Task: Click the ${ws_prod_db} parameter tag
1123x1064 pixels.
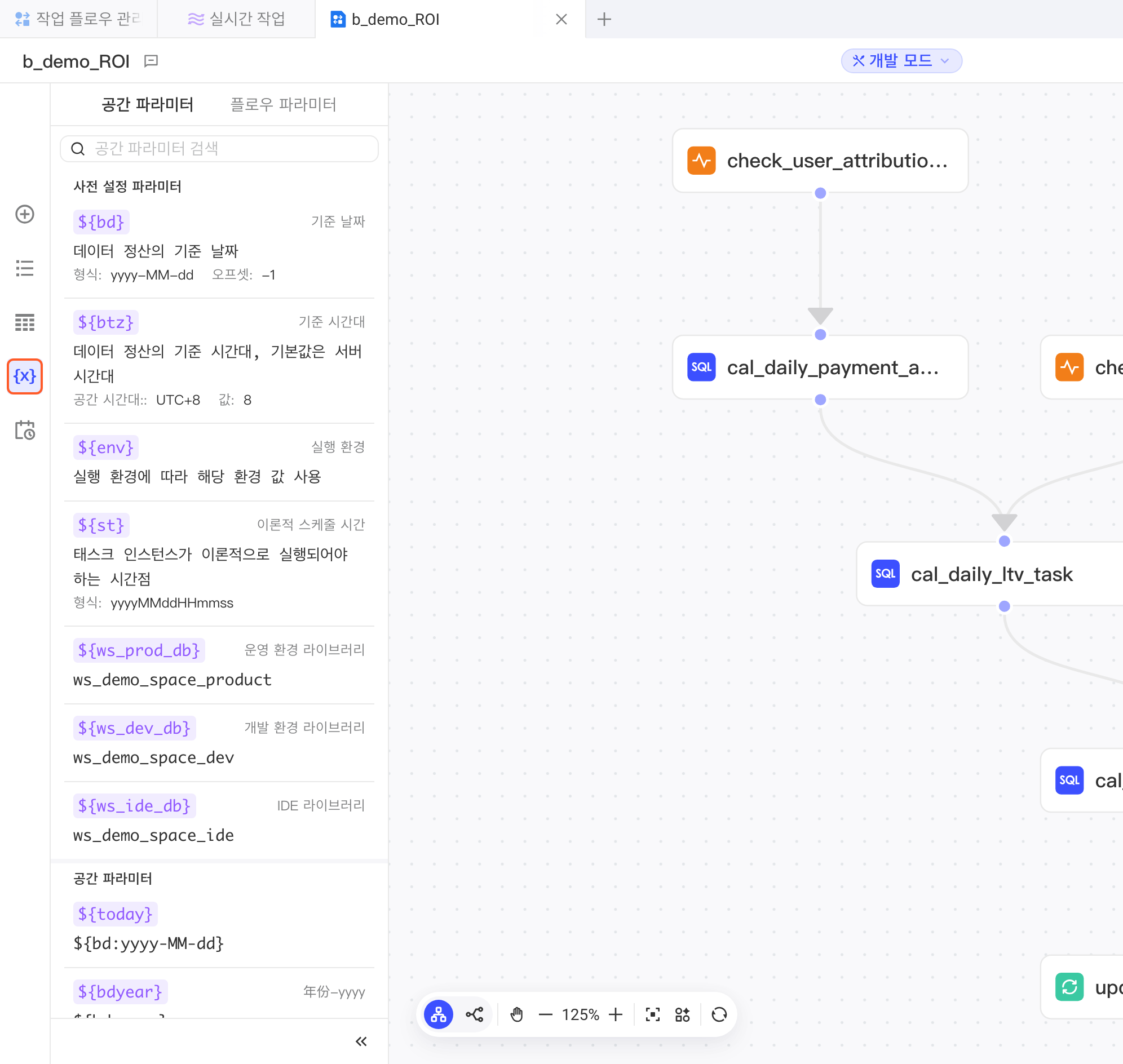Action: pos(139,650)
